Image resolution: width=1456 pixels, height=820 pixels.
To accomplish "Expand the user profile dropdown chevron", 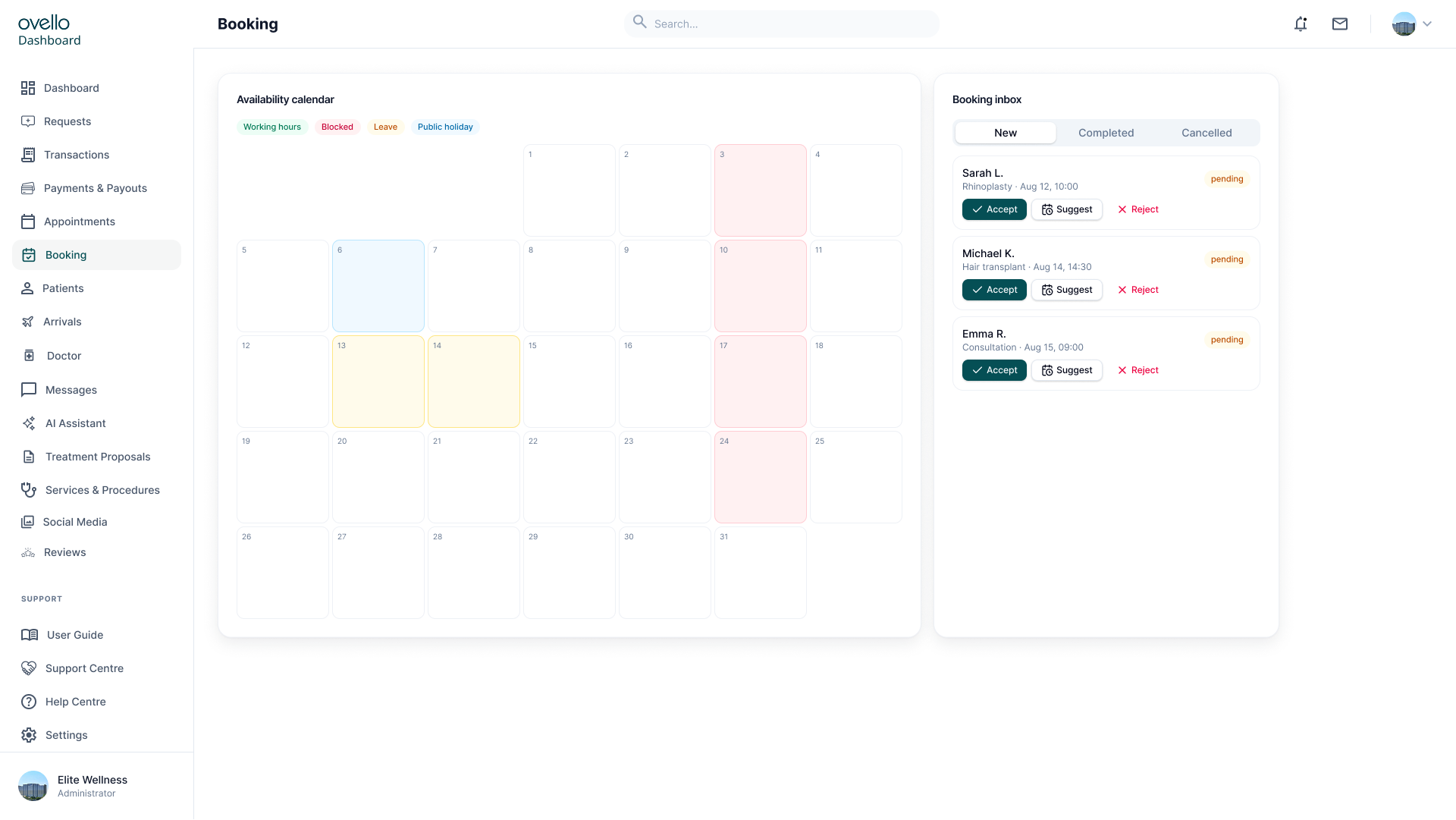I will pos(1427,24).
